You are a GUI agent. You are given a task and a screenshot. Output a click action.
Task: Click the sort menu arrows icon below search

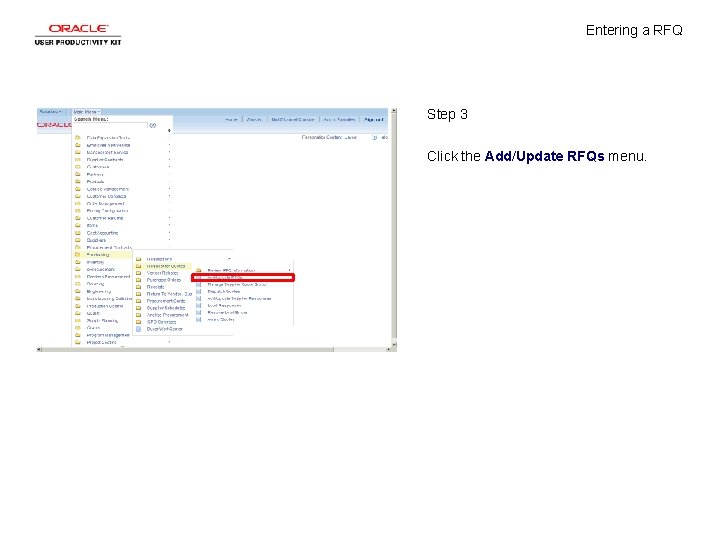point(169,131)
